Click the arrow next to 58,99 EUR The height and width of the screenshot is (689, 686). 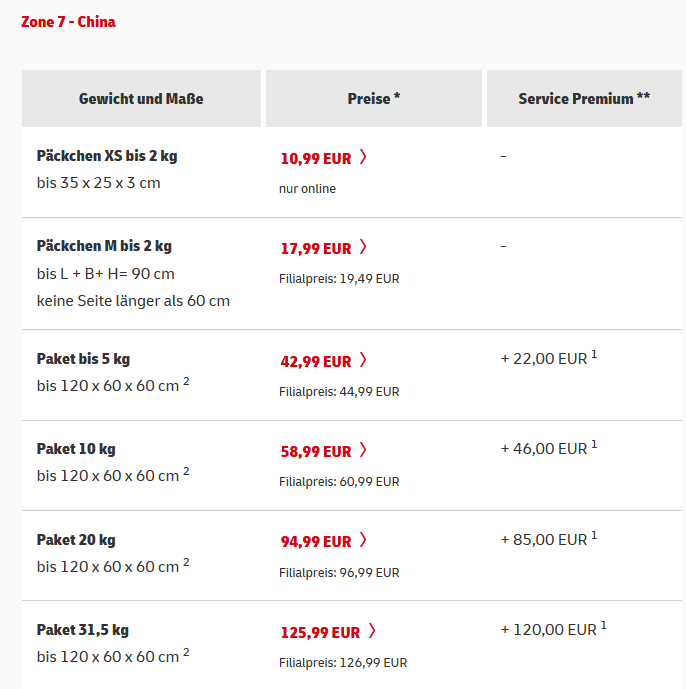point(363,450)
